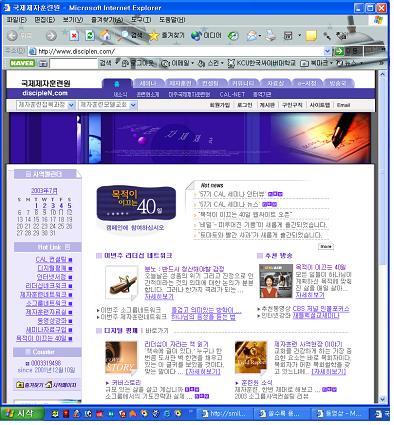The image size is (394, 425).
Task: Open the 파일(F) menu
Action: pos(16,20)
